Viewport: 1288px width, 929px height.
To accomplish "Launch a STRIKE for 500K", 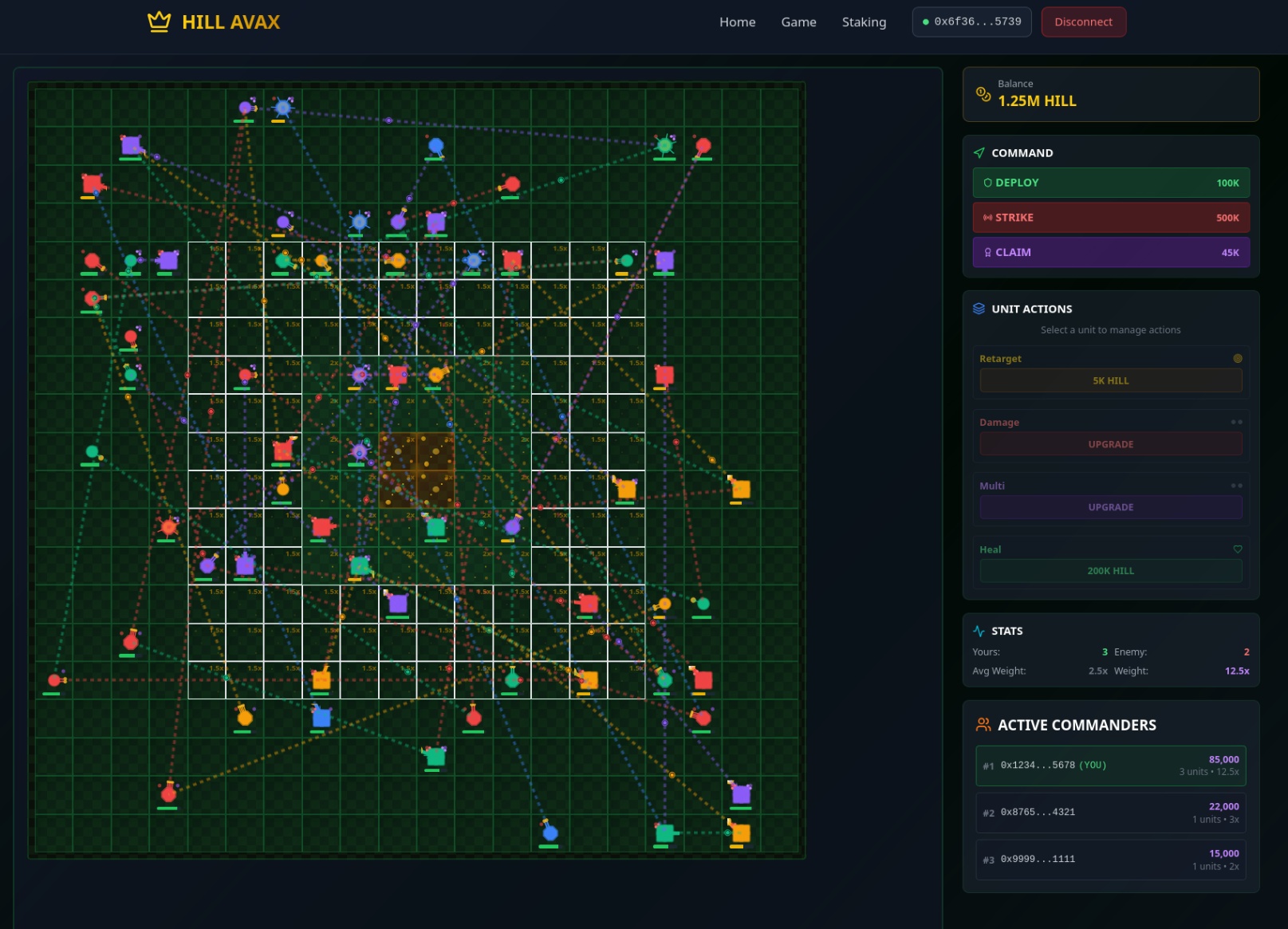I will coord(1110,218).
